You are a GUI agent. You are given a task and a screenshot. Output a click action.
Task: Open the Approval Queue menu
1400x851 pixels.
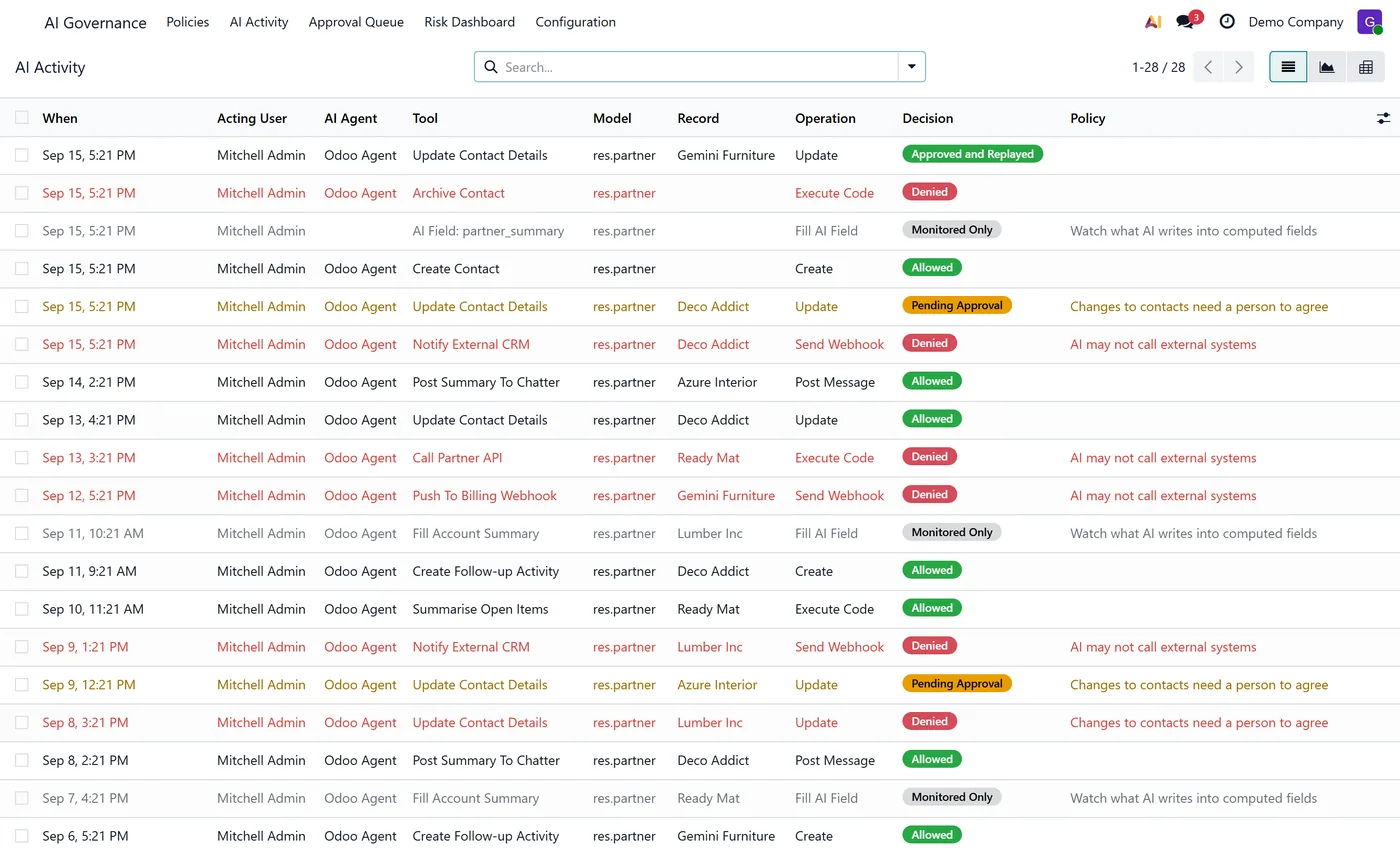pyautogui.click(x=356, y=22)
